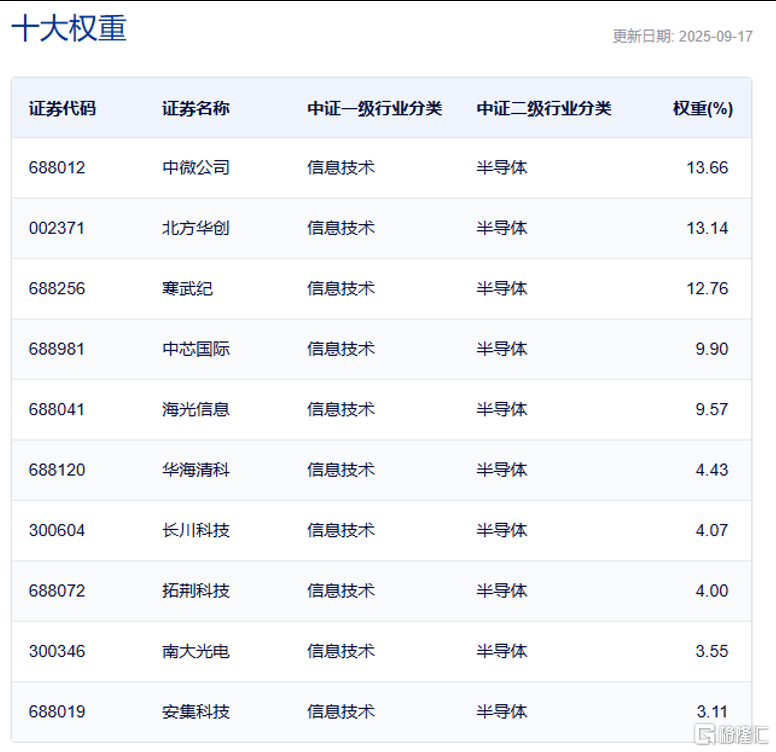Select security code 688019

[x=57, y=711]
